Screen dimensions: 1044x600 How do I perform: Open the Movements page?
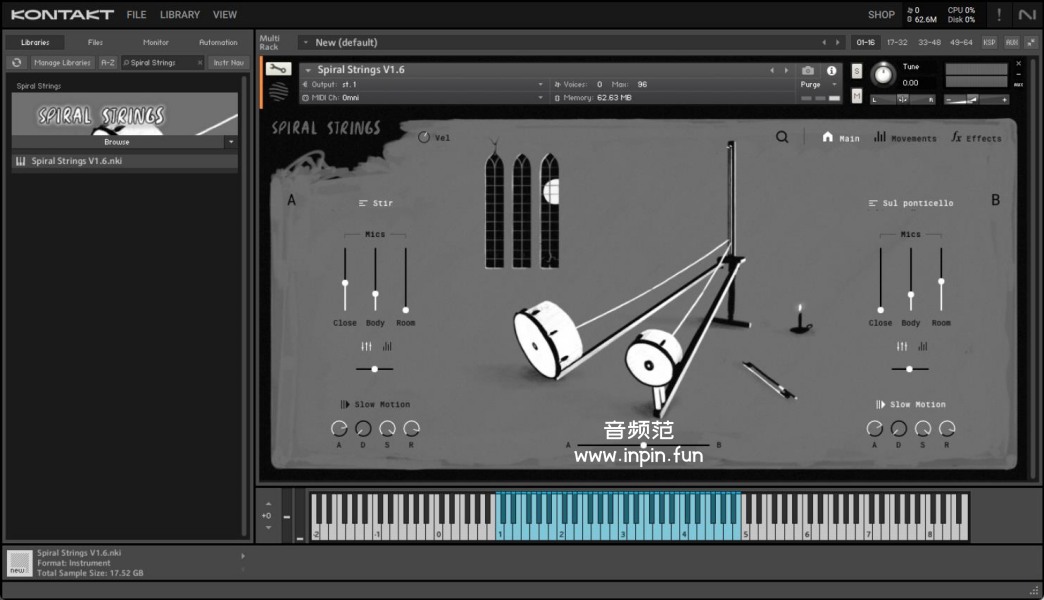pyautogui.click(x=905, y=137)
